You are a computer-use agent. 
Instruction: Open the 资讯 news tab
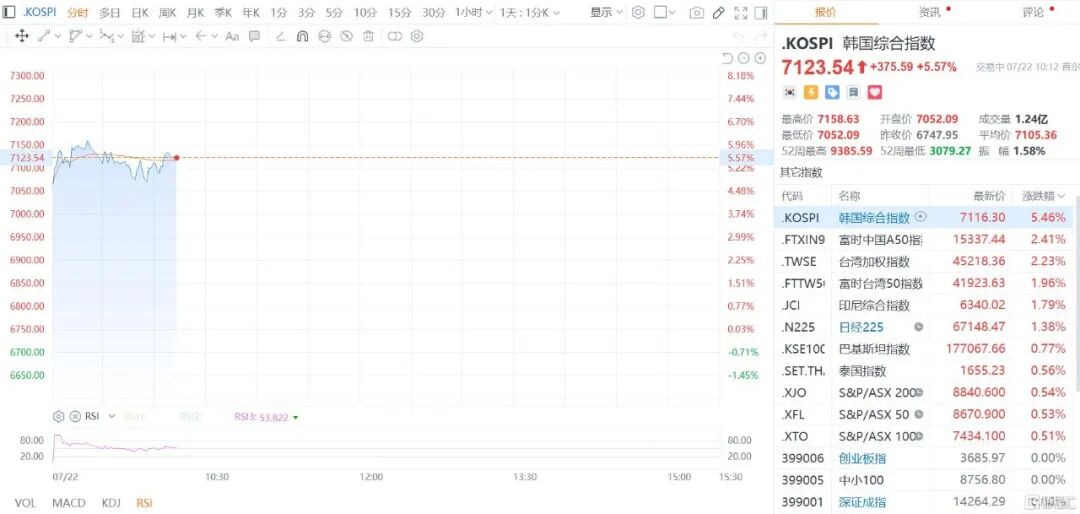pos(928,12)
